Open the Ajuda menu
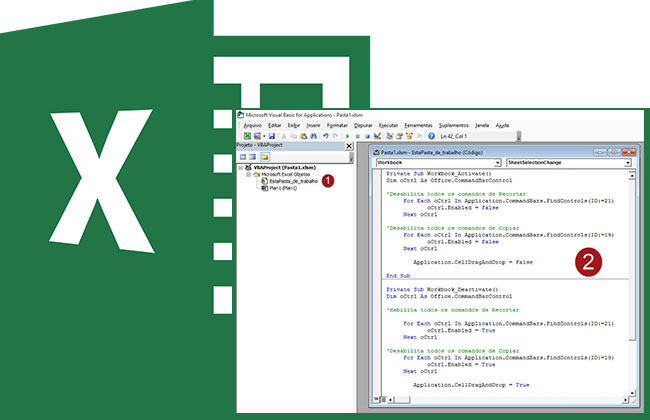 (x=502, y=125)
